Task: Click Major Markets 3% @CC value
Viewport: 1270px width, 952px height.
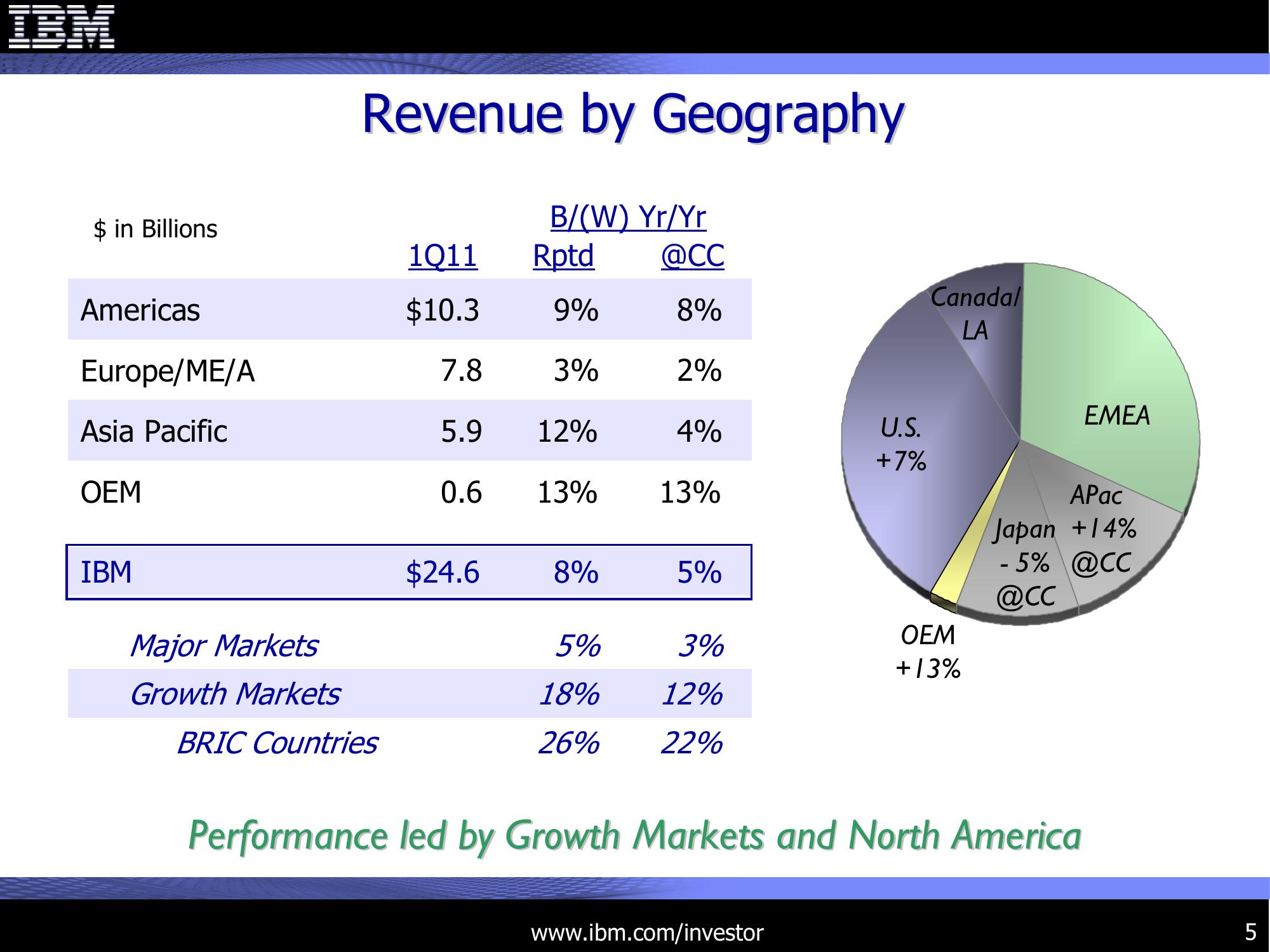Action: [x=700, y=646]
